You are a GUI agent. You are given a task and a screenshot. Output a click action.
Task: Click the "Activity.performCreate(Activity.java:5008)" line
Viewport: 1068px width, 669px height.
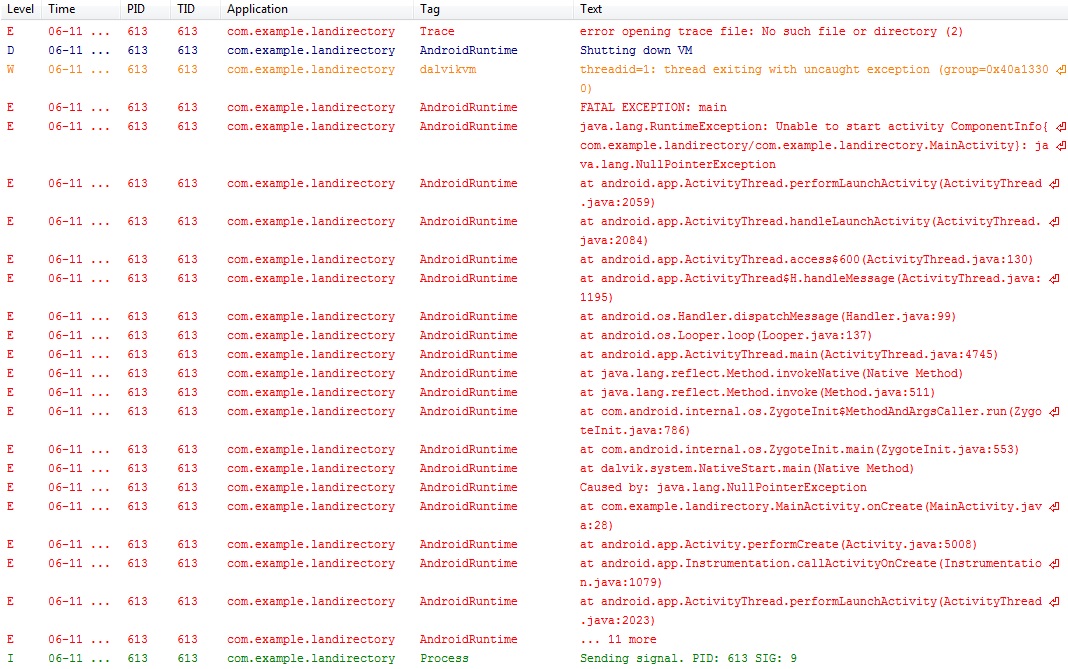point(779,545)
